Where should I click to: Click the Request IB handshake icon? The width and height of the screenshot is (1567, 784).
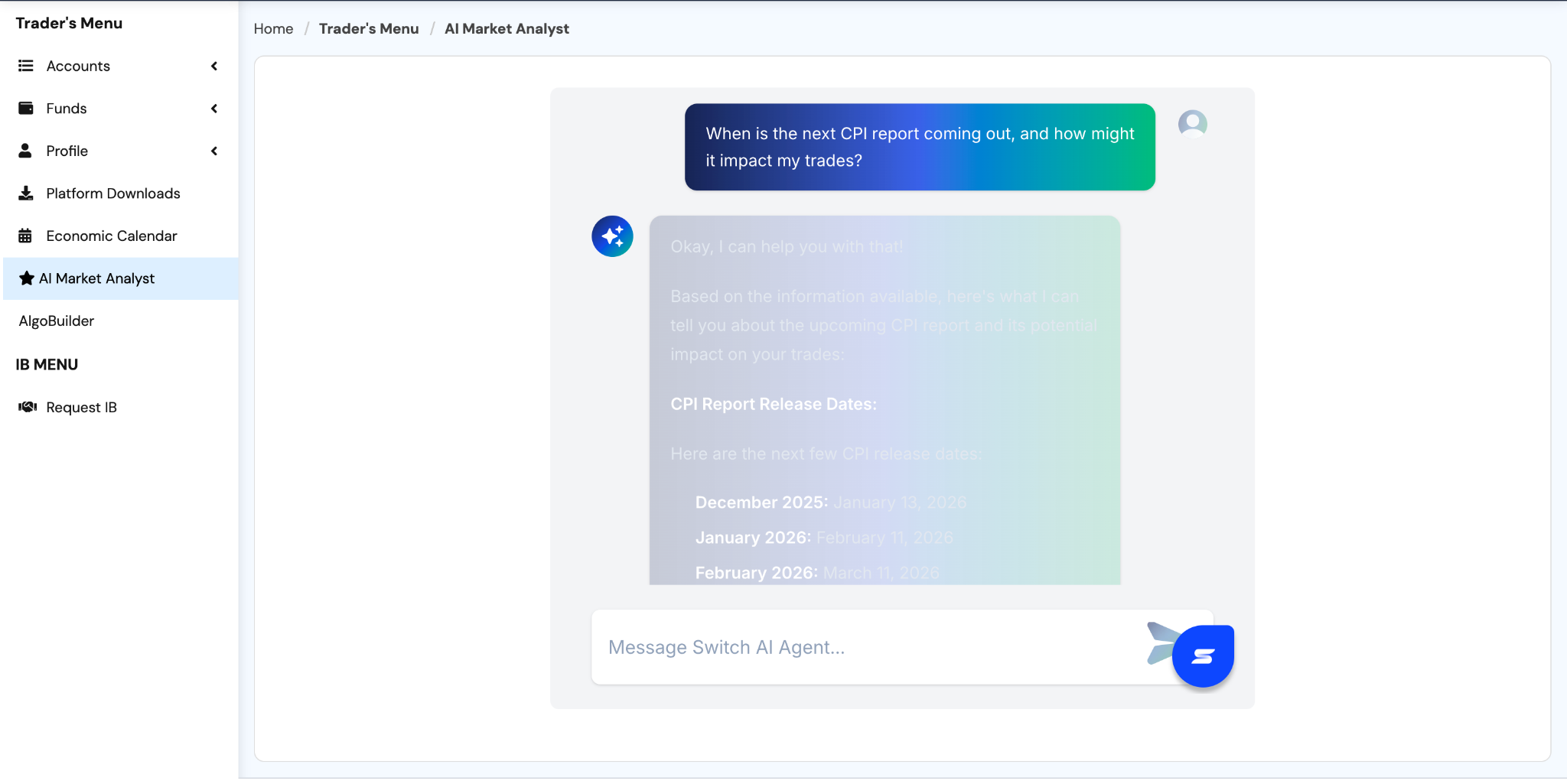point(28,406)
